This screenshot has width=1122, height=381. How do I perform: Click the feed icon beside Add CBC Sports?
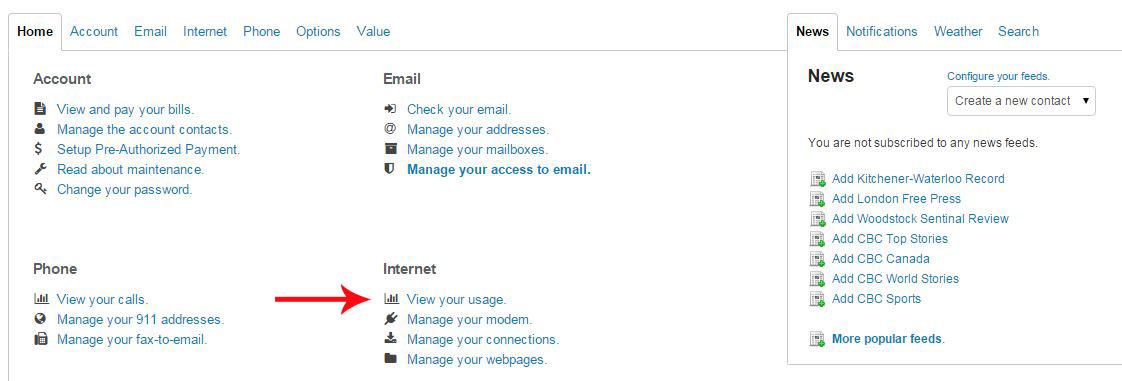817,299
